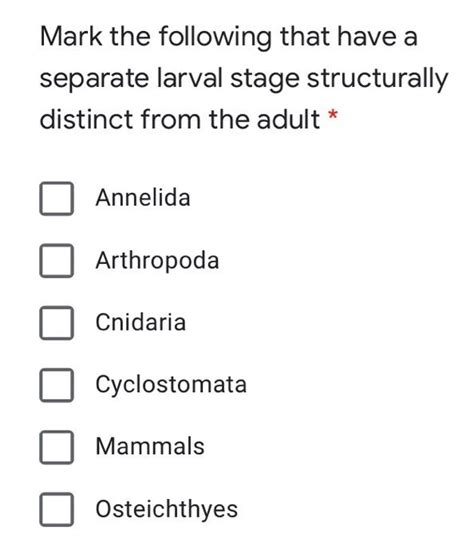Click the red required asterisk
474x558 pixels.
click(x=333, y=115)
